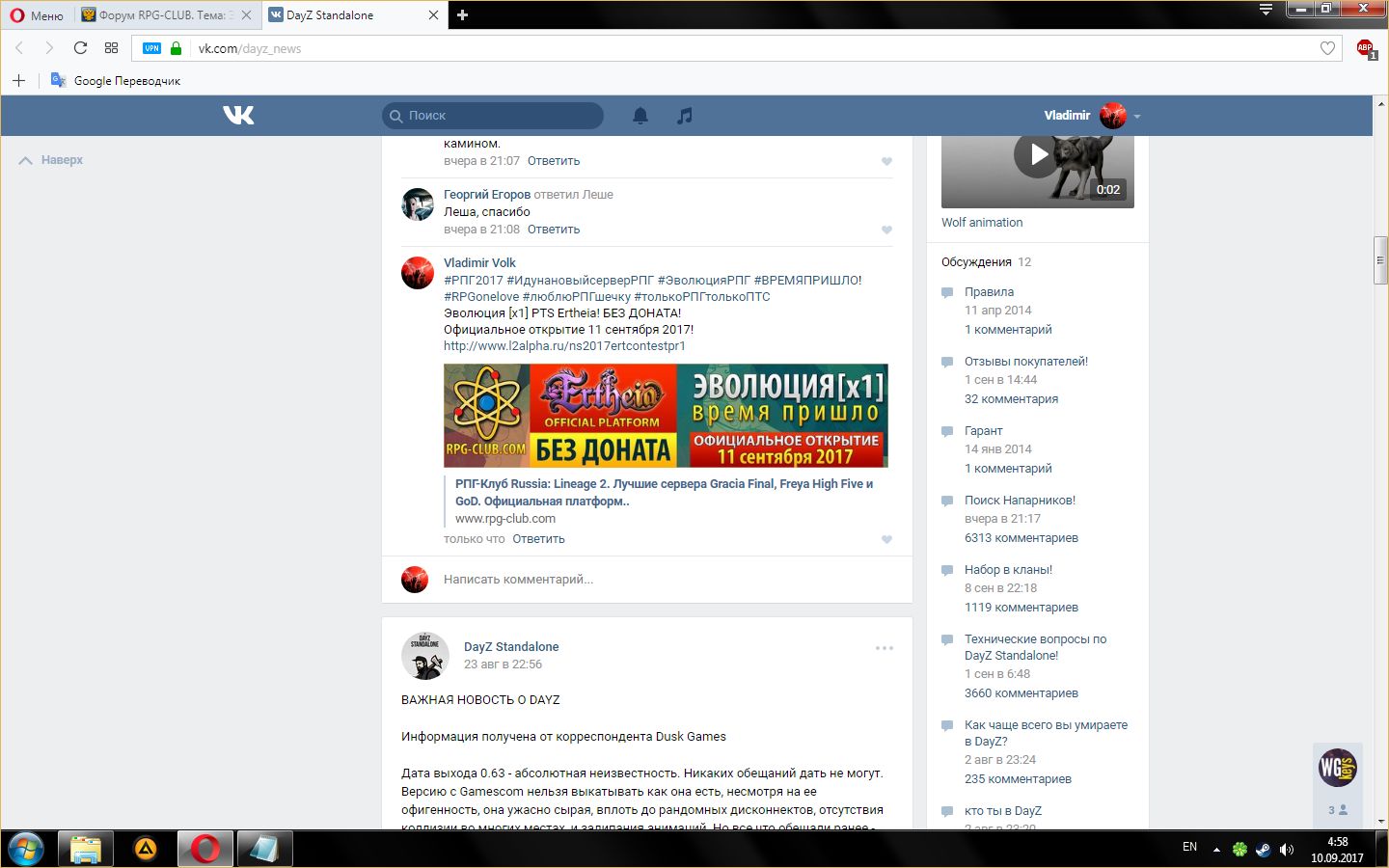Open post actions three-dot menu

tap(884, 648)
